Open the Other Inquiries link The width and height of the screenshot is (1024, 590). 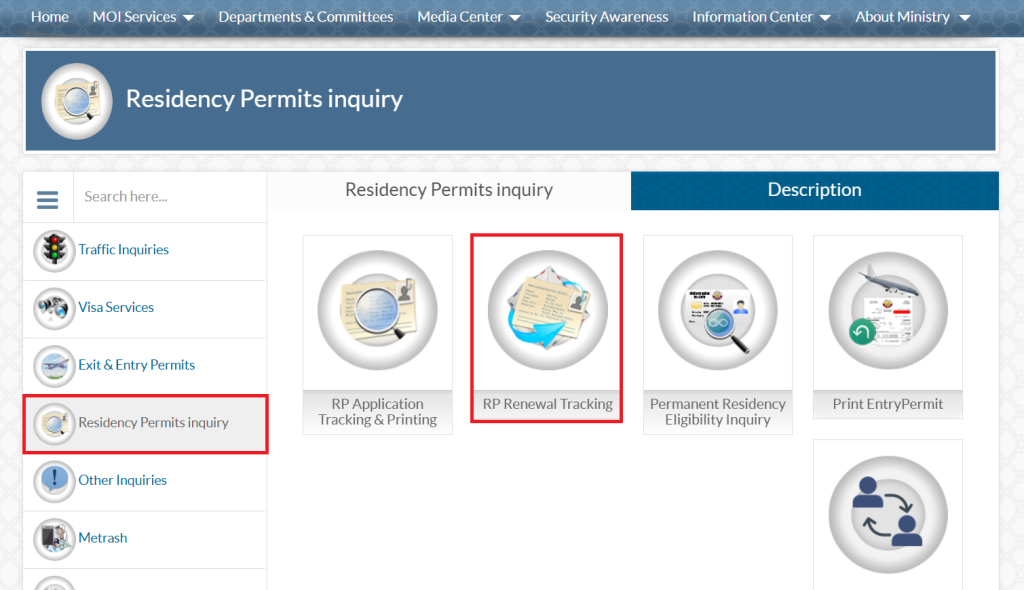pyautogui.click(x=123, y=480)
